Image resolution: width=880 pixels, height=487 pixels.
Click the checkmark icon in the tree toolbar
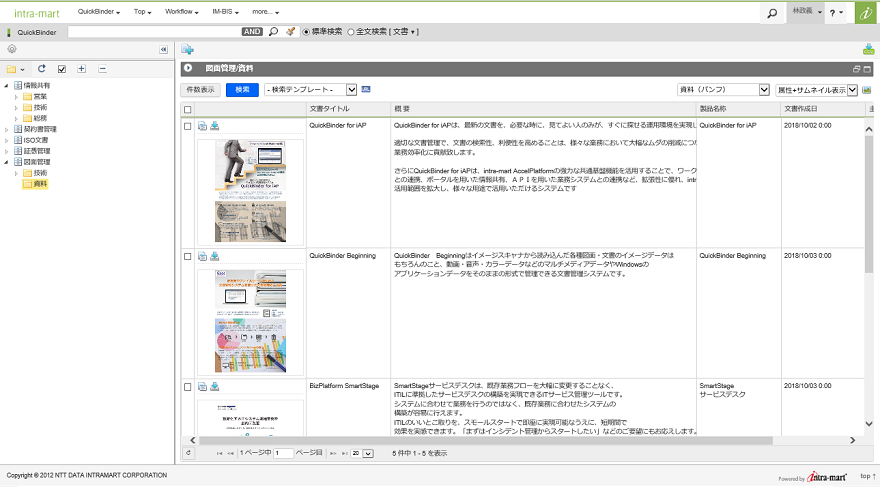pyautogui.click(x=62, y=68)
